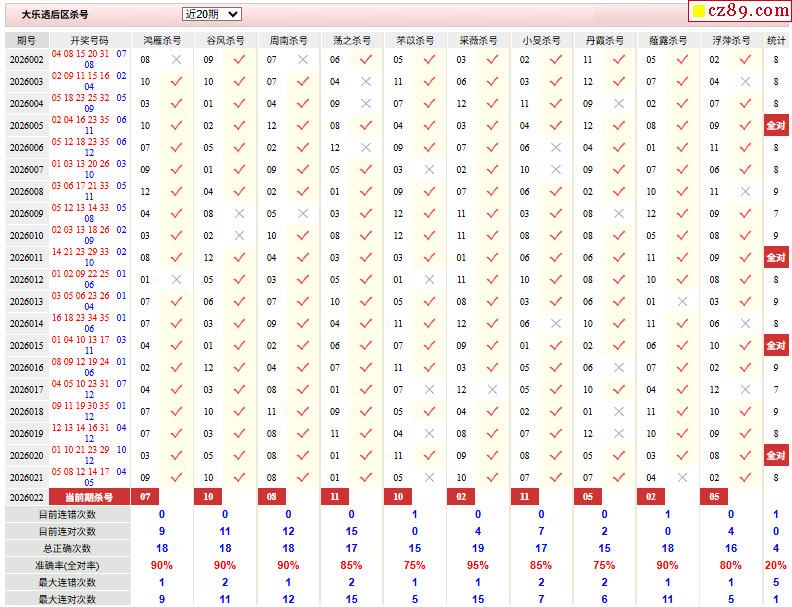Screen dimensions: 792x607
Task: Click the cross icon in 荡之杀号 row 2026004
Action: pyautogui.click(x=366, y=104)
